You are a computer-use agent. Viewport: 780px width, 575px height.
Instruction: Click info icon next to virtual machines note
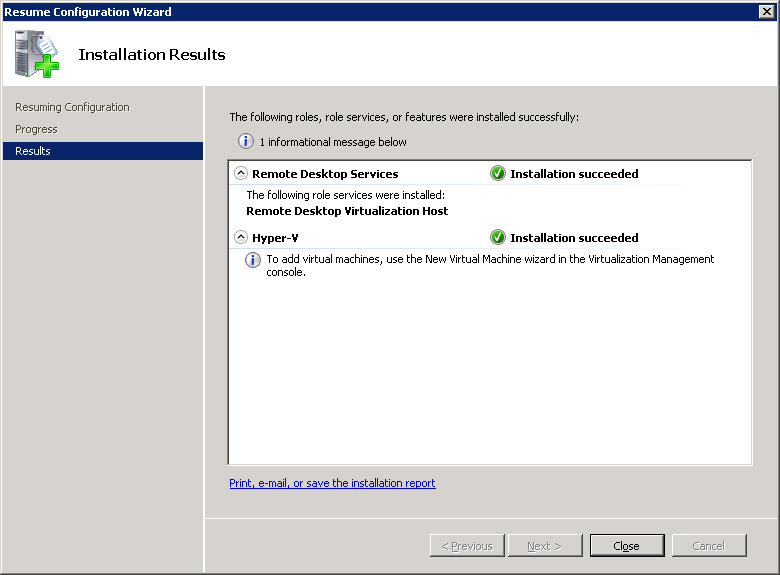254,260
